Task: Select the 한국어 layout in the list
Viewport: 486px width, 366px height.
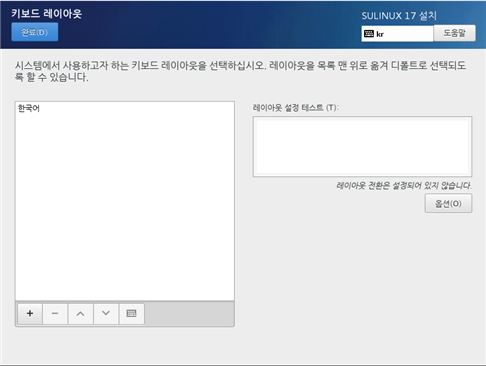Action: point(125,108)
